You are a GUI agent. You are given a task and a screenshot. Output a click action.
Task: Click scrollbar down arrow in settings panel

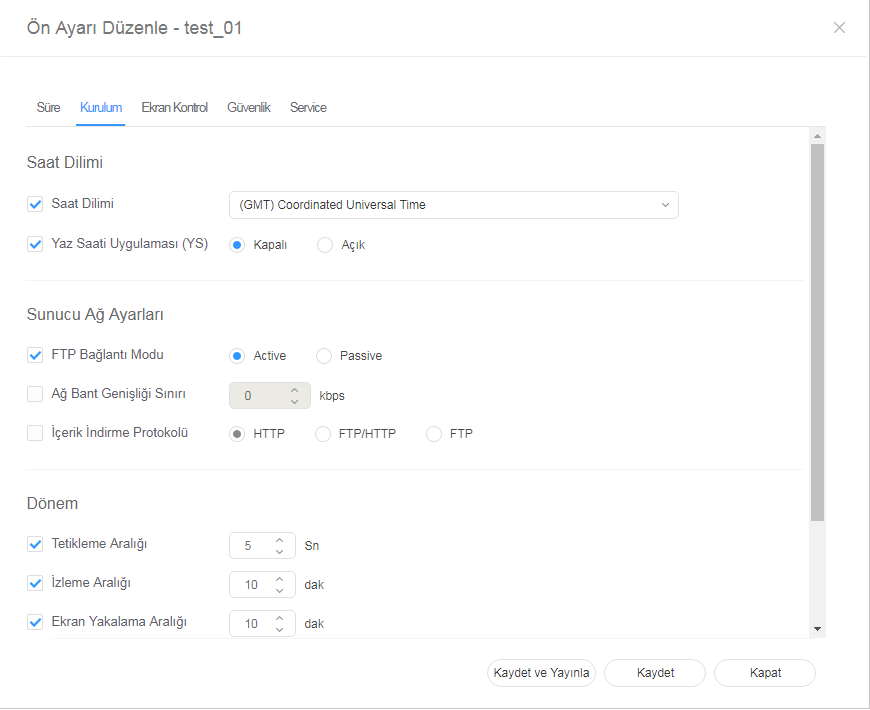point(817,629)
